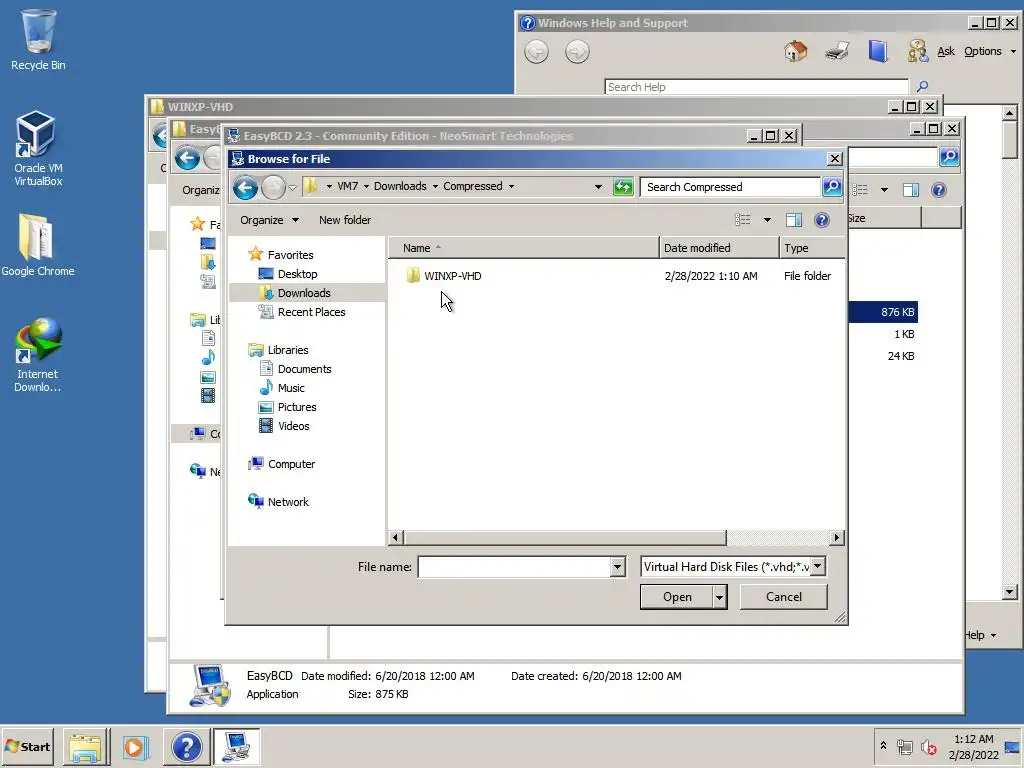Sort by the Type column header
This screenshot has width=1024, height=768.
tap(812, 248)
